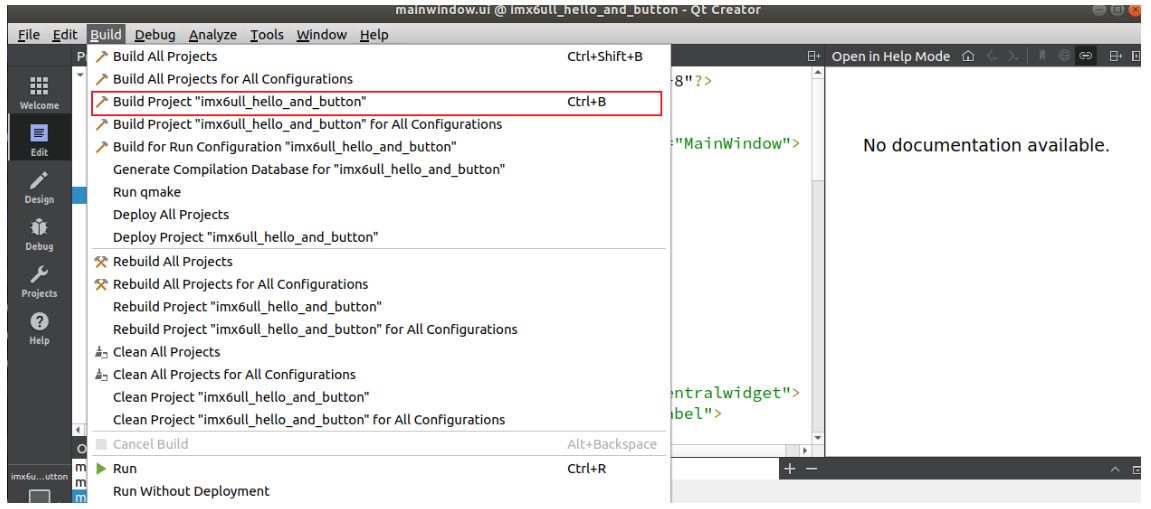Viewport: 1151px width, 509px height.
Task: Open the Tools menu
Action: pos(267,35)
